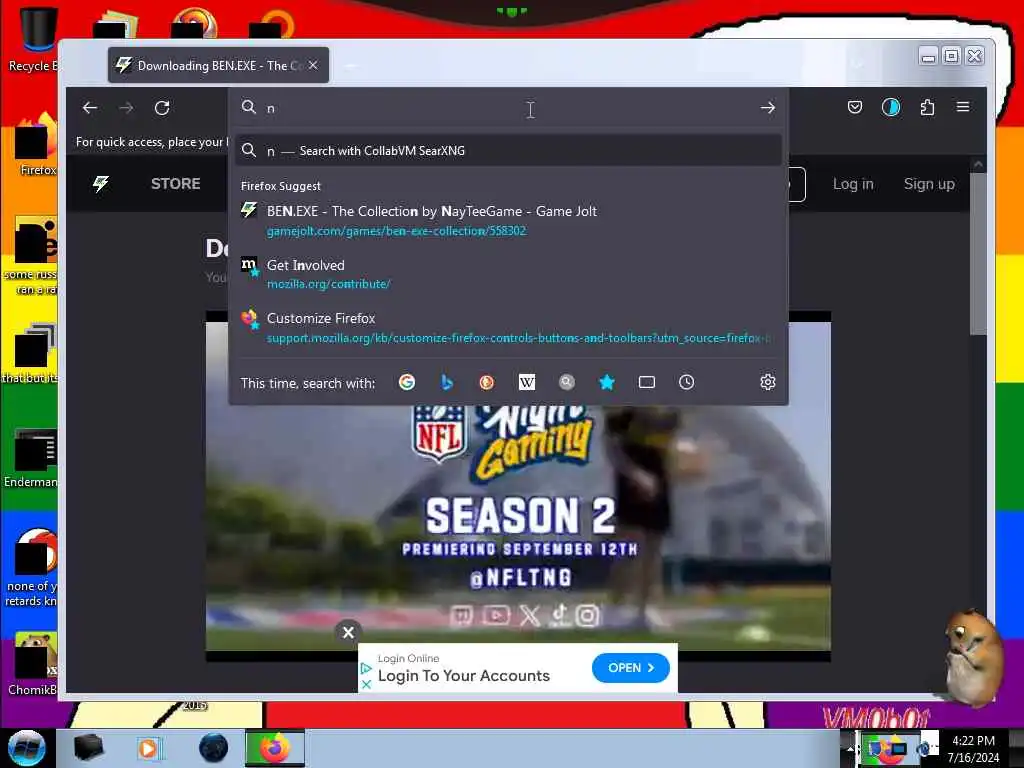Open the media player taskbar icon
The height and width of the screenshot is (768, 1024).
point(150,748)
